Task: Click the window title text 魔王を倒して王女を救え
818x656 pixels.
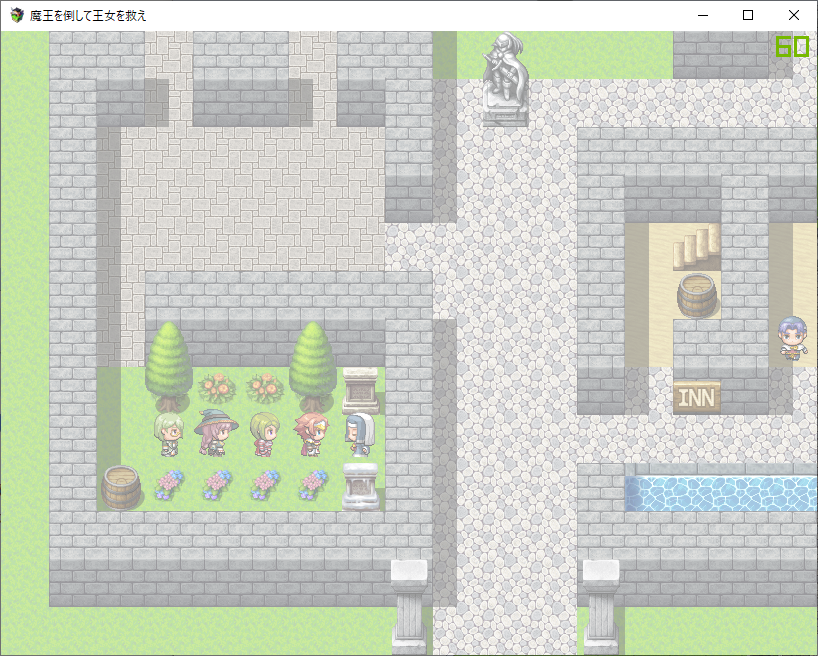Action: click(x=88, y=15)
